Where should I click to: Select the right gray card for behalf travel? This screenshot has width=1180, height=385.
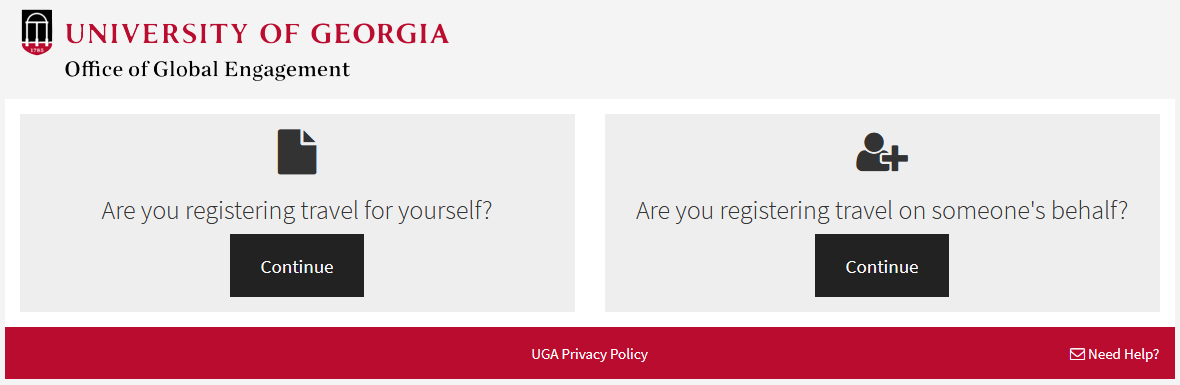click(x=882, y=213)
